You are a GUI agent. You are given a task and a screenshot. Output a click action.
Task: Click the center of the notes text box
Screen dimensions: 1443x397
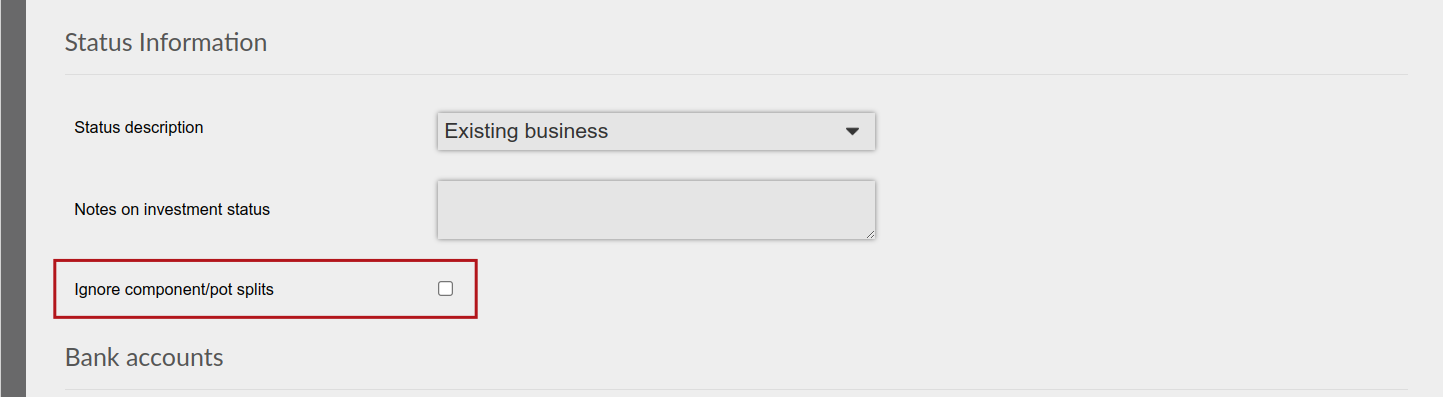tap(656, 210)
